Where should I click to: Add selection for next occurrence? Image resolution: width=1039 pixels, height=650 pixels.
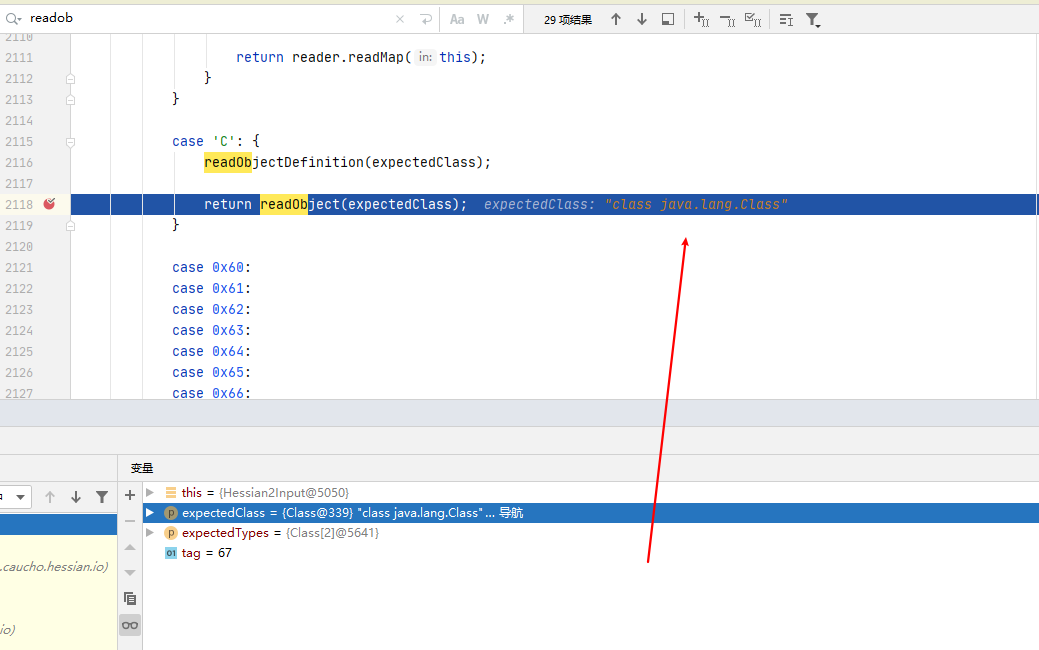click(701, 19)
